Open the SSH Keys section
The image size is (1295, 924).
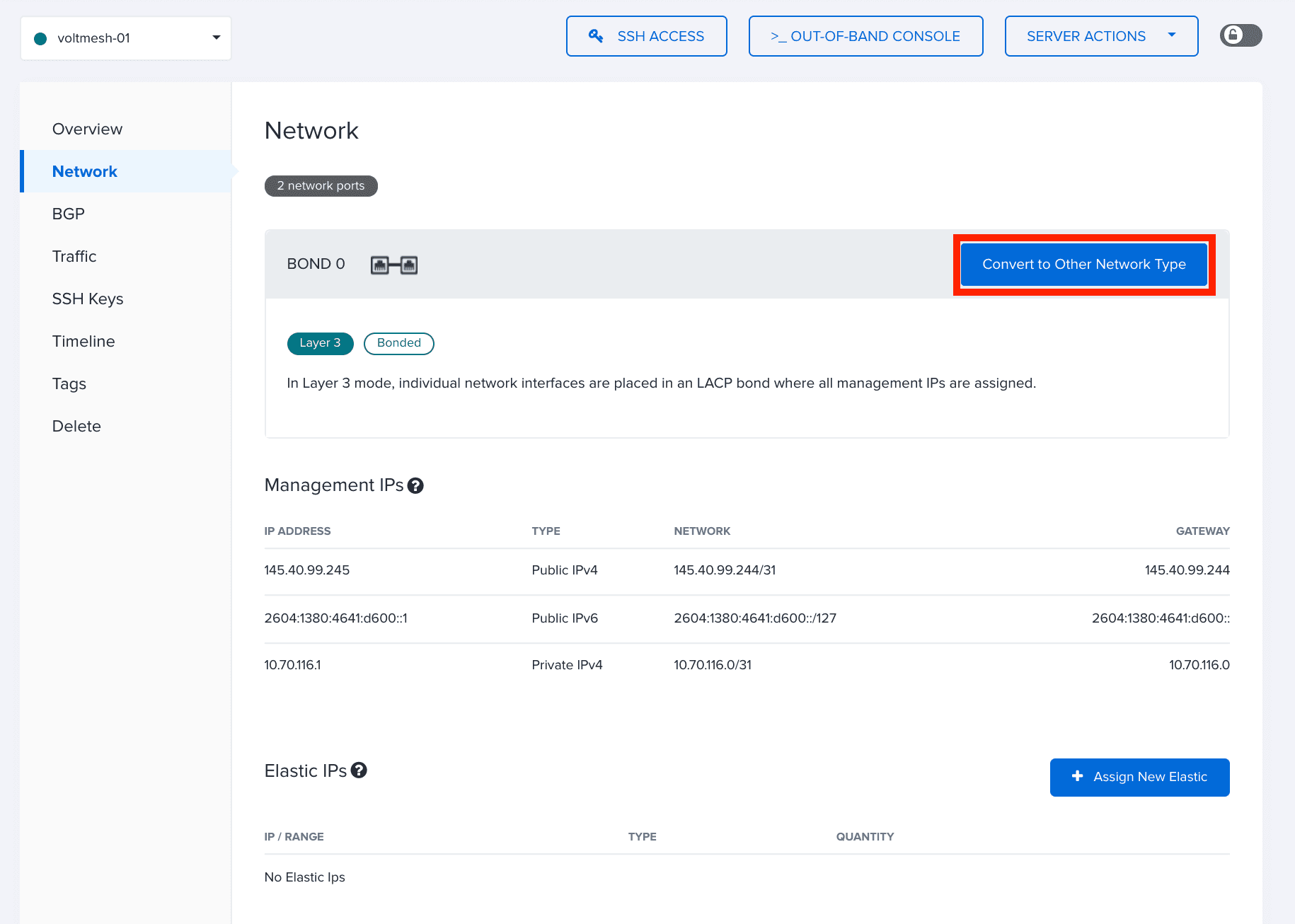click(88, 299)
